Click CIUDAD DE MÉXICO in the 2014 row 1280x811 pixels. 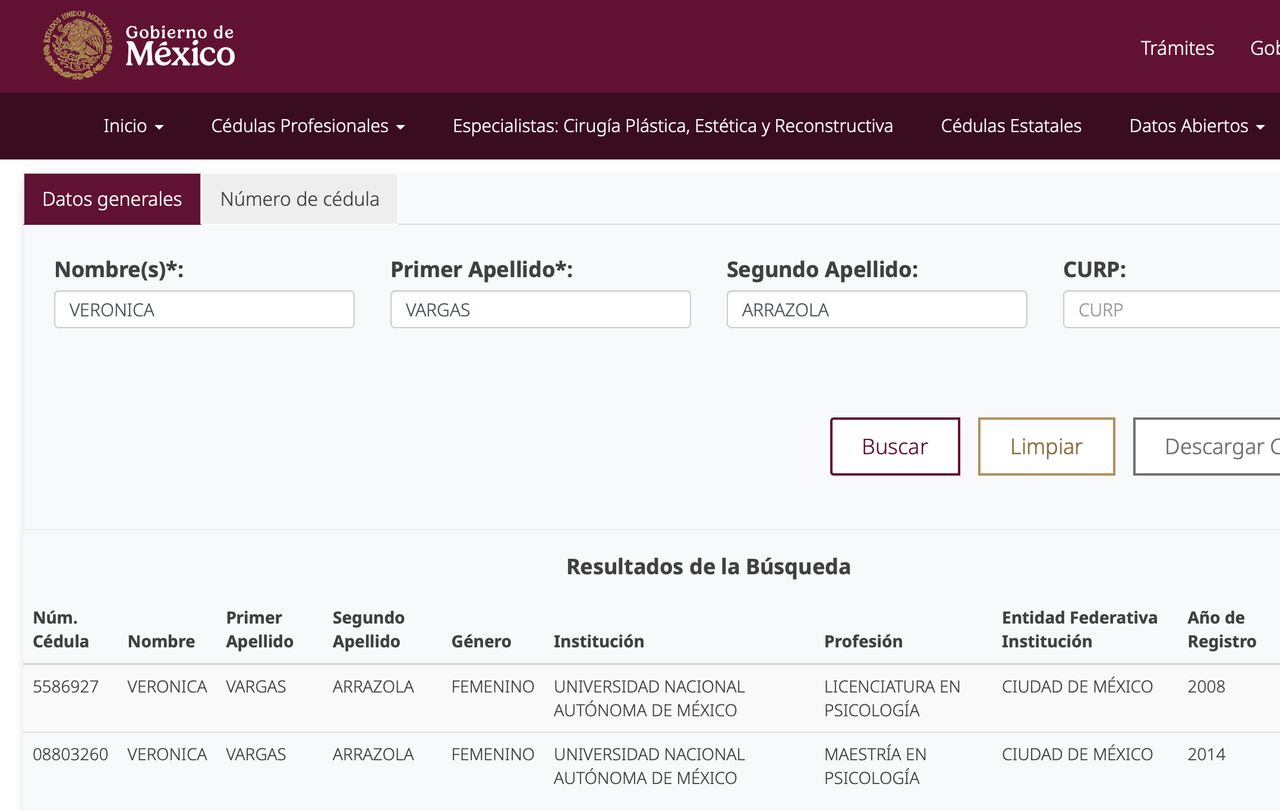[x=1077, y=755]
